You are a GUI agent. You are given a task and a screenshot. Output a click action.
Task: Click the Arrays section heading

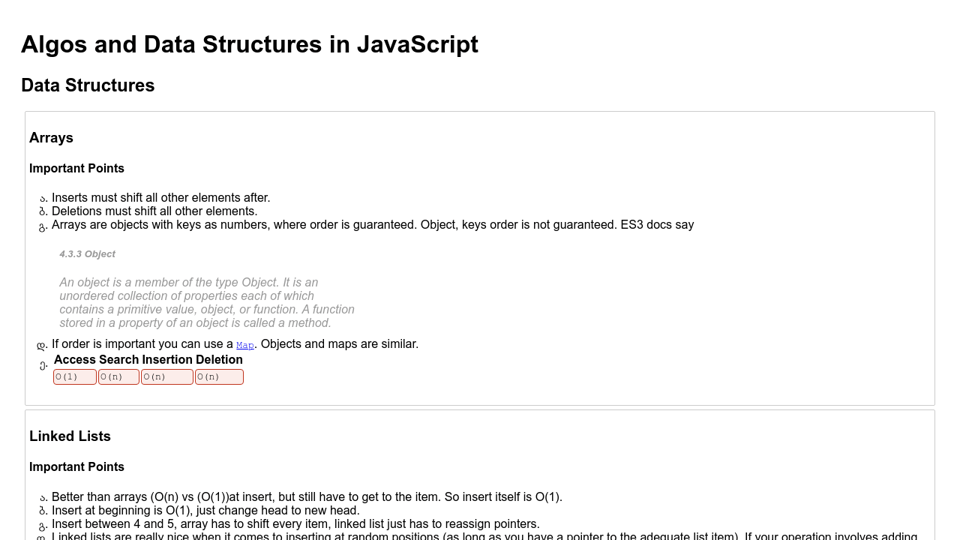(x=51, y=138)
